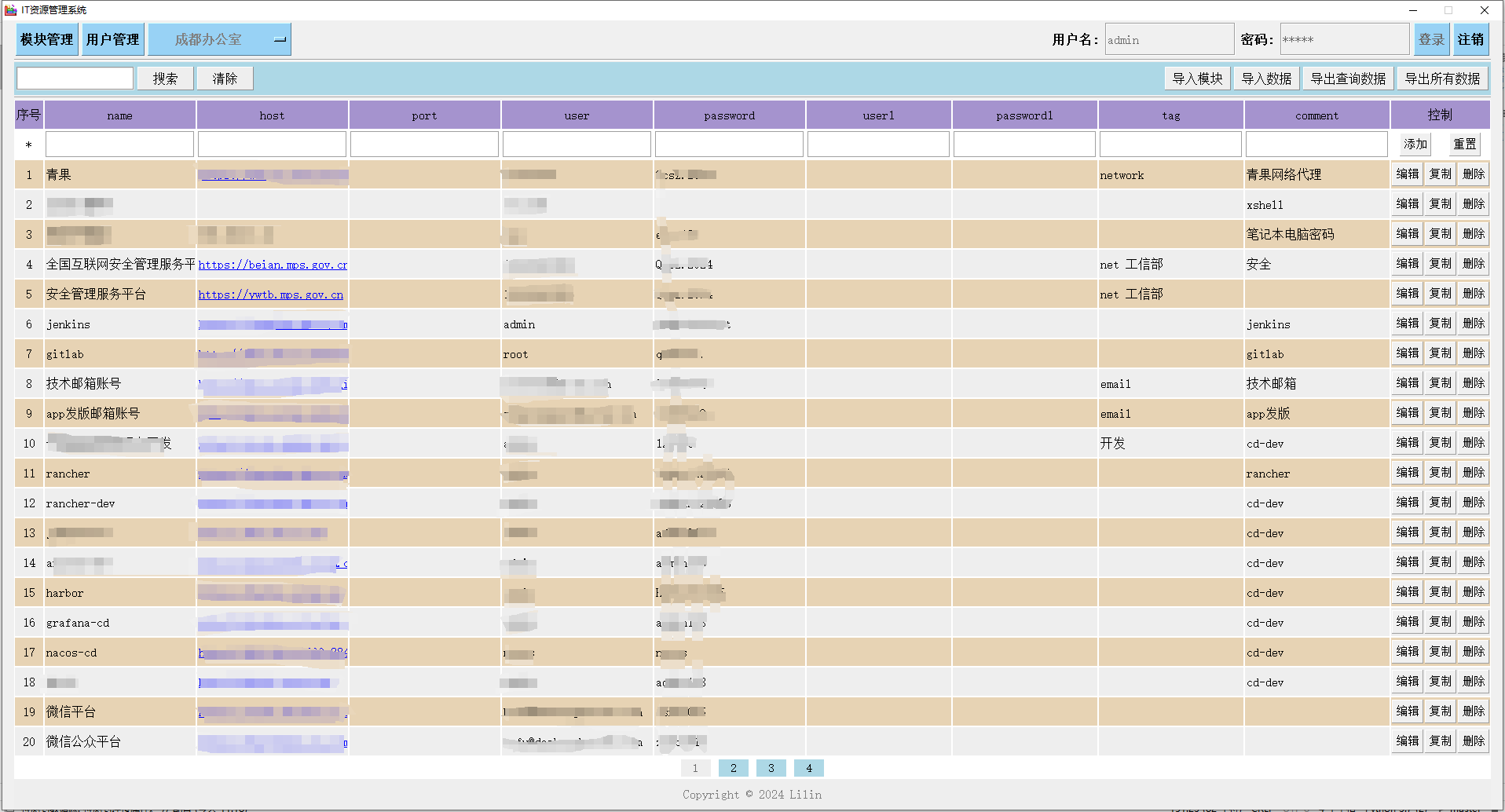Edit the app发版邮箱账号 row
Screen dimensions: 1505x812
click(1408, 413)
